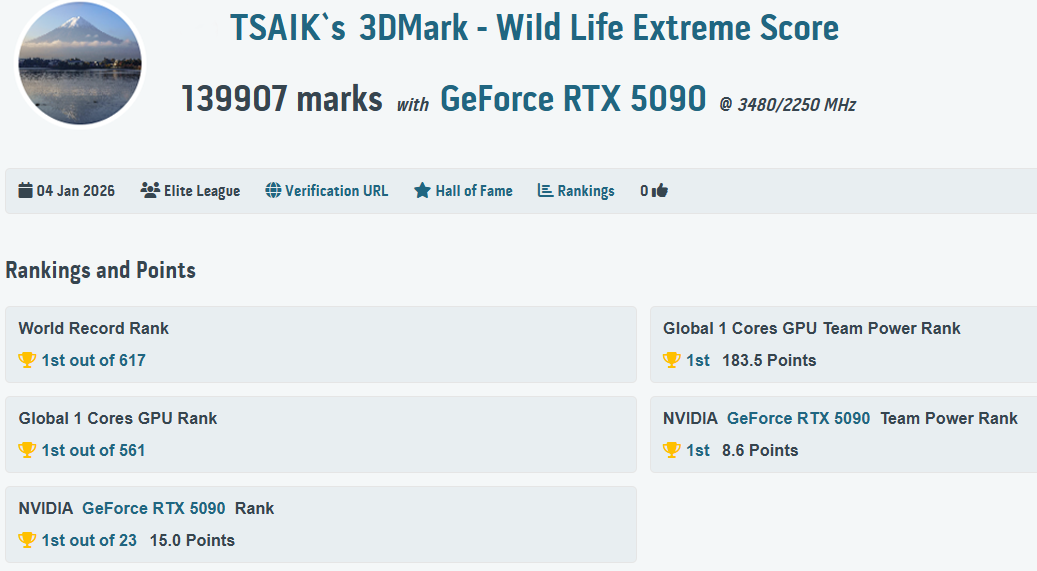Go to the Rankings link in the info bar
The height and width of the screenshot is (571, 1037).
tap(585, 191)
